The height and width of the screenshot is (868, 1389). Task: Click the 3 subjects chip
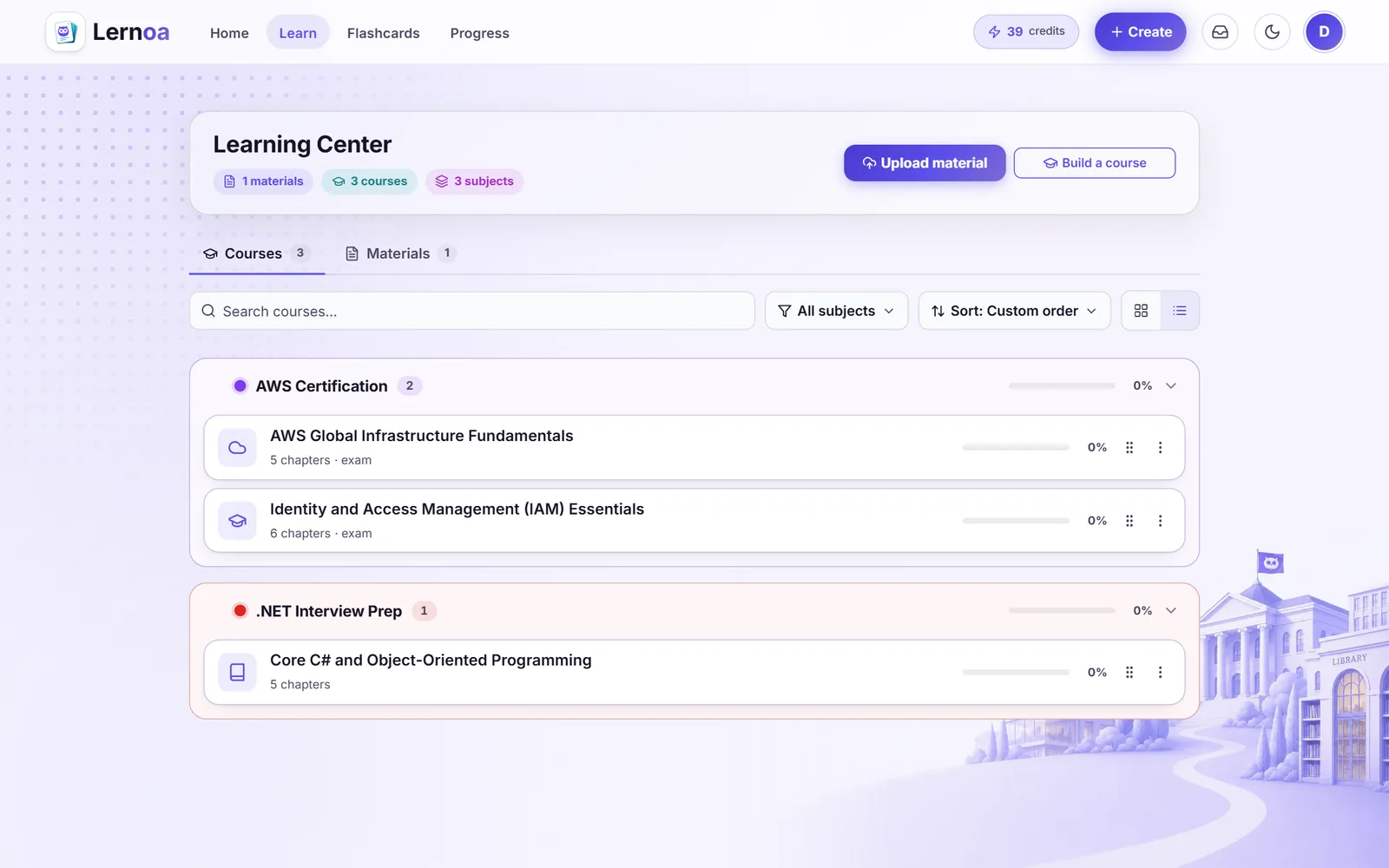[x=474, y=181]
